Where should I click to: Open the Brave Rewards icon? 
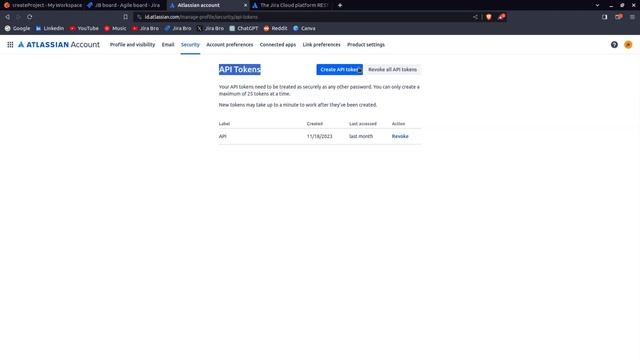(502, 17)
